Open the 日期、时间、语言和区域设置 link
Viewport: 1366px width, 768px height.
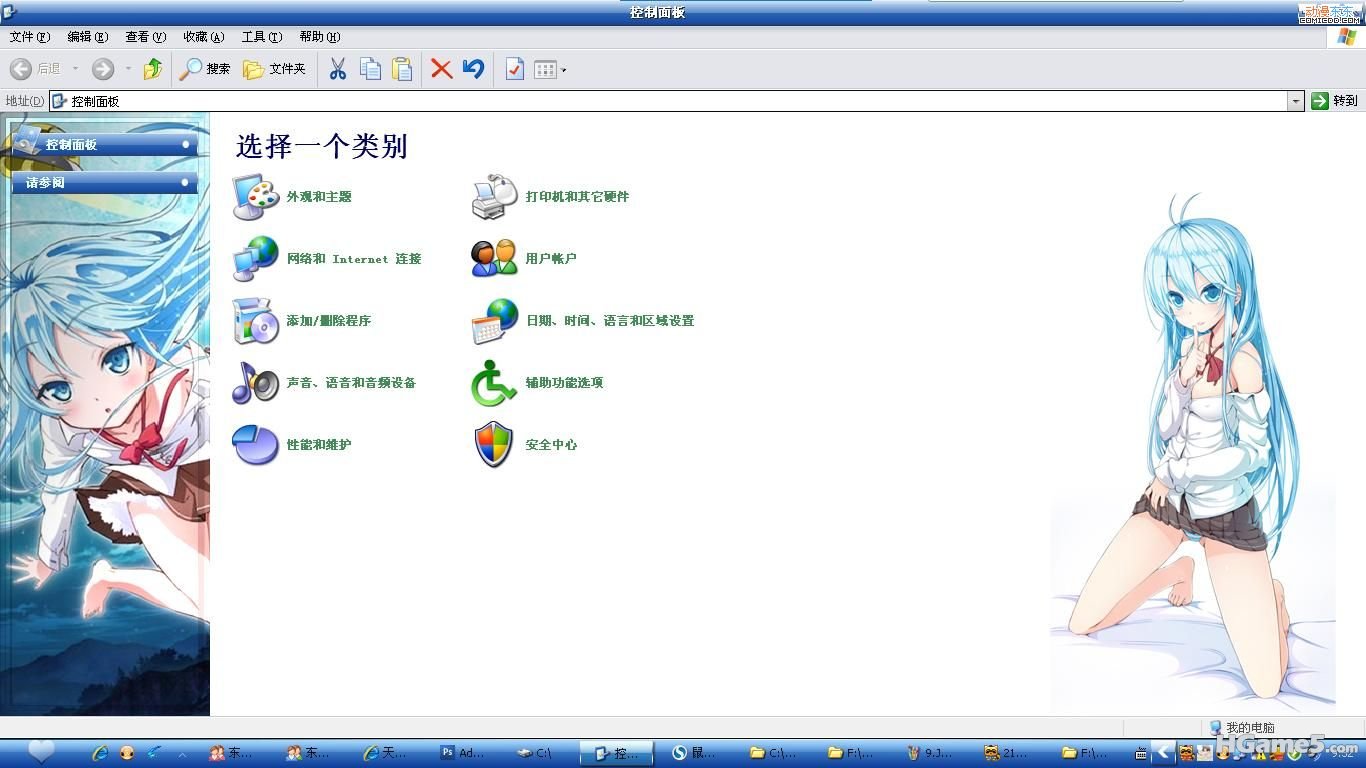pyautogui.click(x=610, y=321)
